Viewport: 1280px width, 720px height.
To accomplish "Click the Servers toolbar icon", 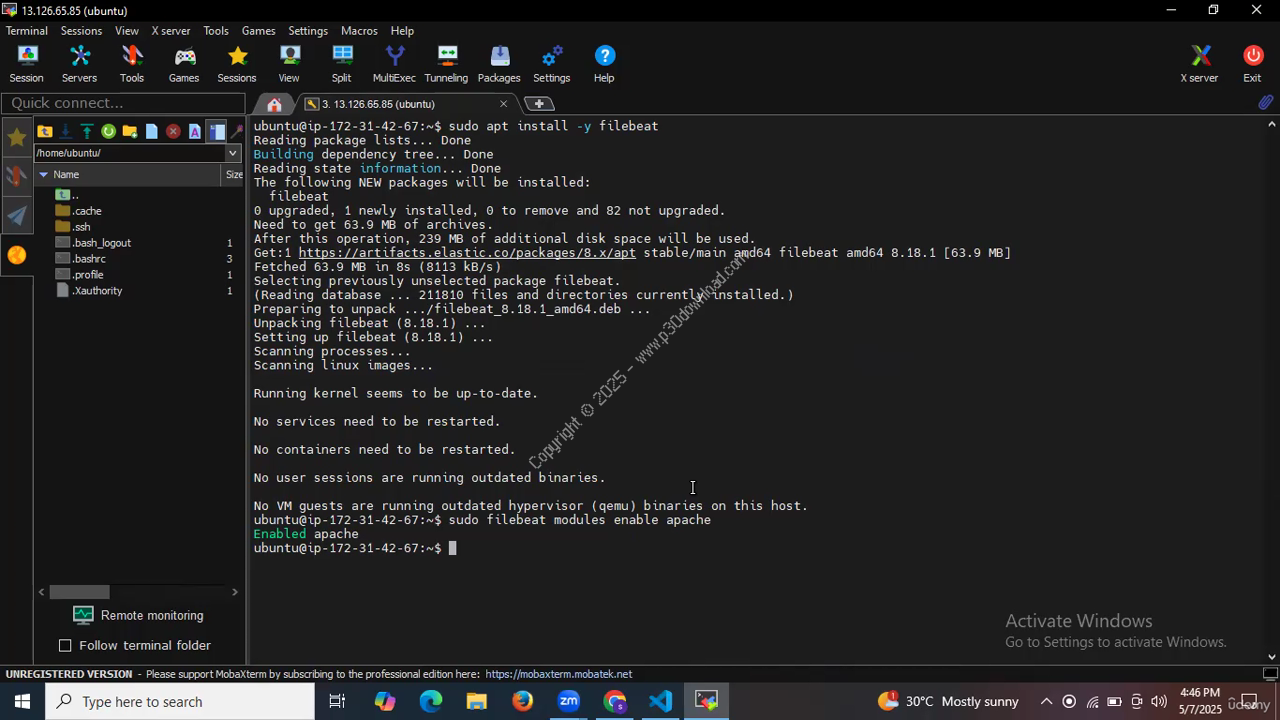I will pos(79,64).
